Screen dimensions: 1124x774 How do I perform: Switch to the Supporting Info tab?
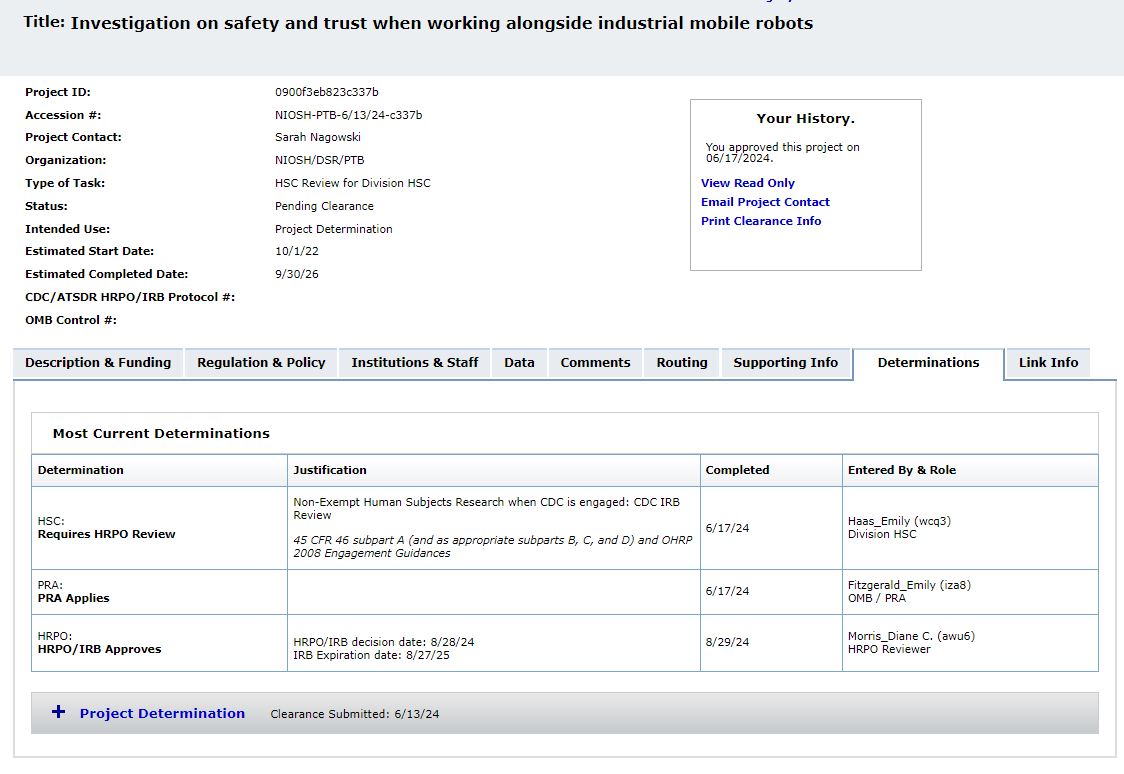pos(785,363)
